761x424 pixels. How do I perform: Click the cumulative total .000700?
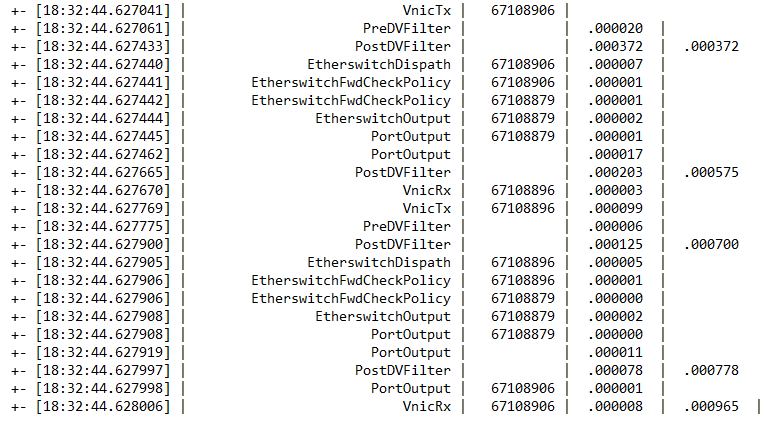711,244
